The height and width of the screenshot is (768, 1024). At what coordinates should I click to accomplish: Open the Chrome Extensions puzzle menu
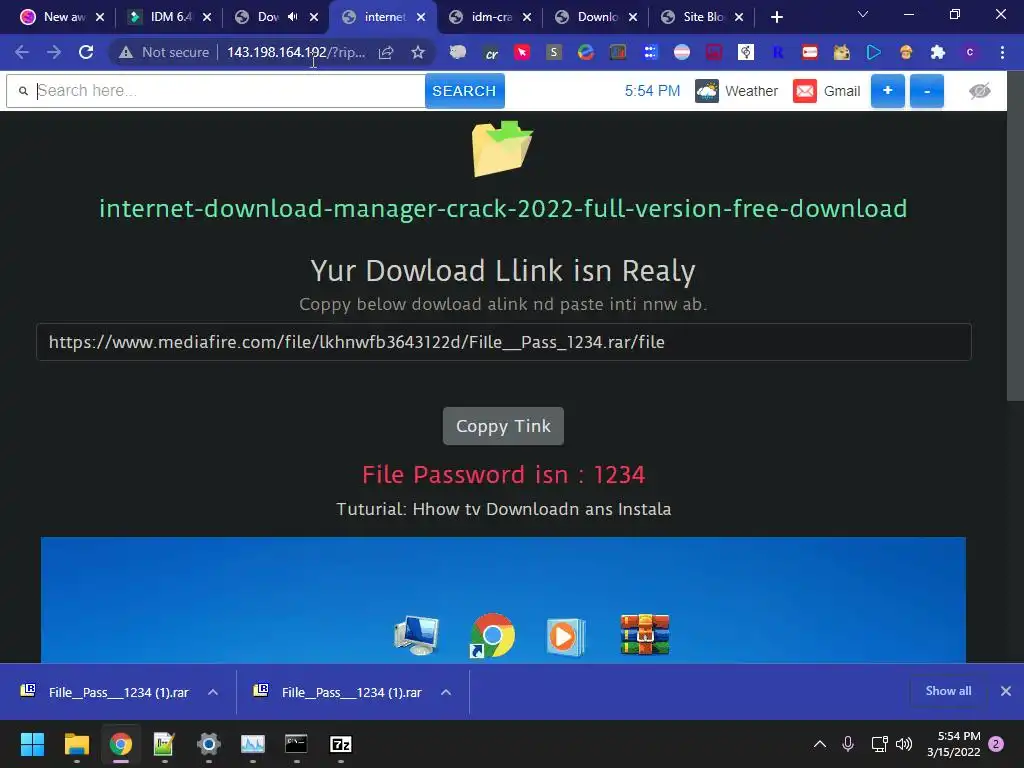point(938,52)
